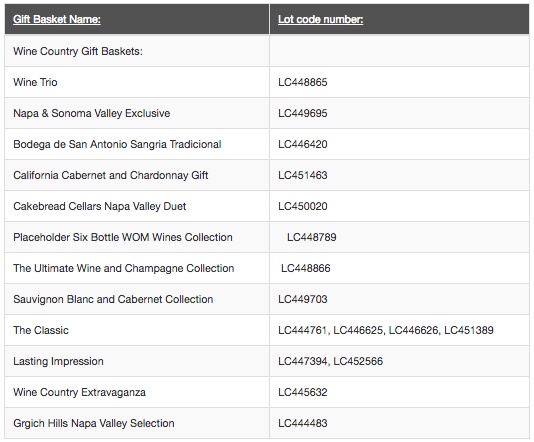Select Grgich Hills Napa Valley Selection
The width and height of the screenshot is (534, 442).
(x=94, y=423)
